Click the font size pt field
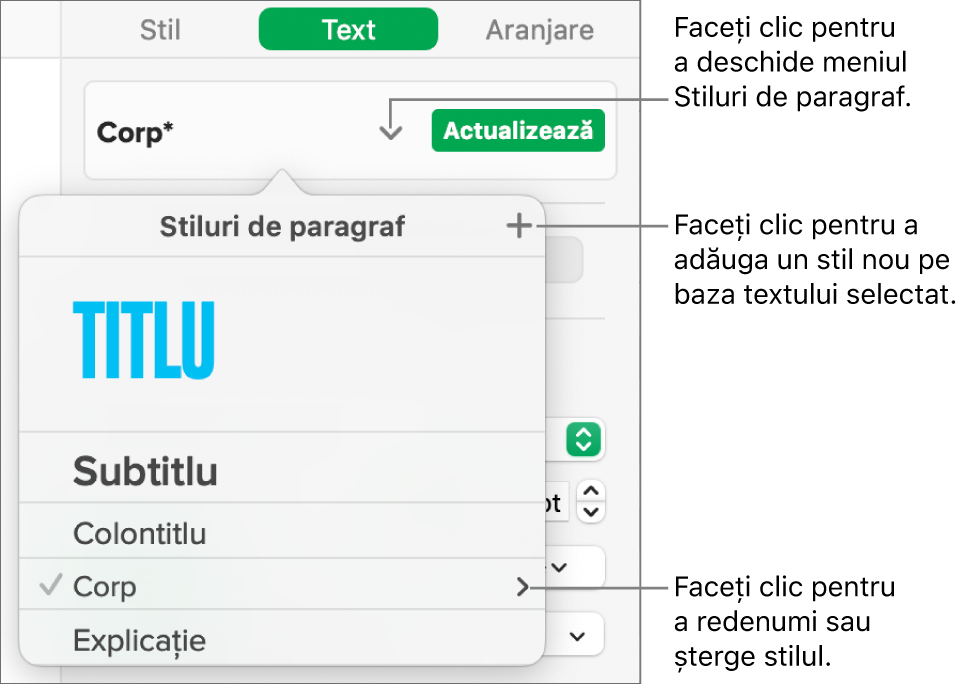 point(557,503)
